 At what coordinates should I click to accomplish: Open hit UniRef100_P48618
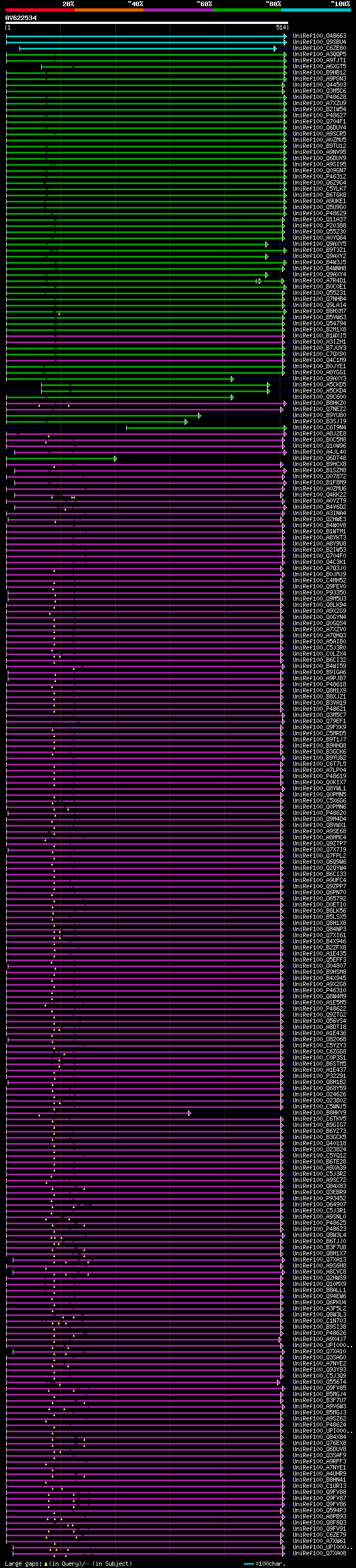319,685
